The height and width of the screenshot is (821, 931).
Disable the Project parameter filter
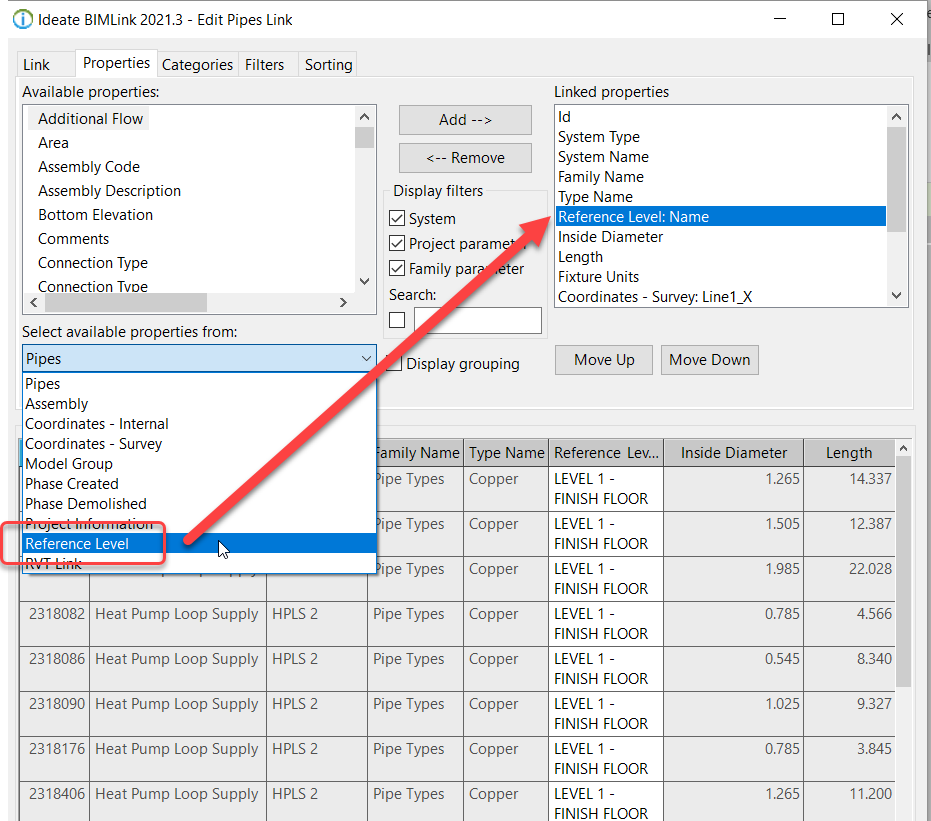pyautogui.click(x=396, y=242)
